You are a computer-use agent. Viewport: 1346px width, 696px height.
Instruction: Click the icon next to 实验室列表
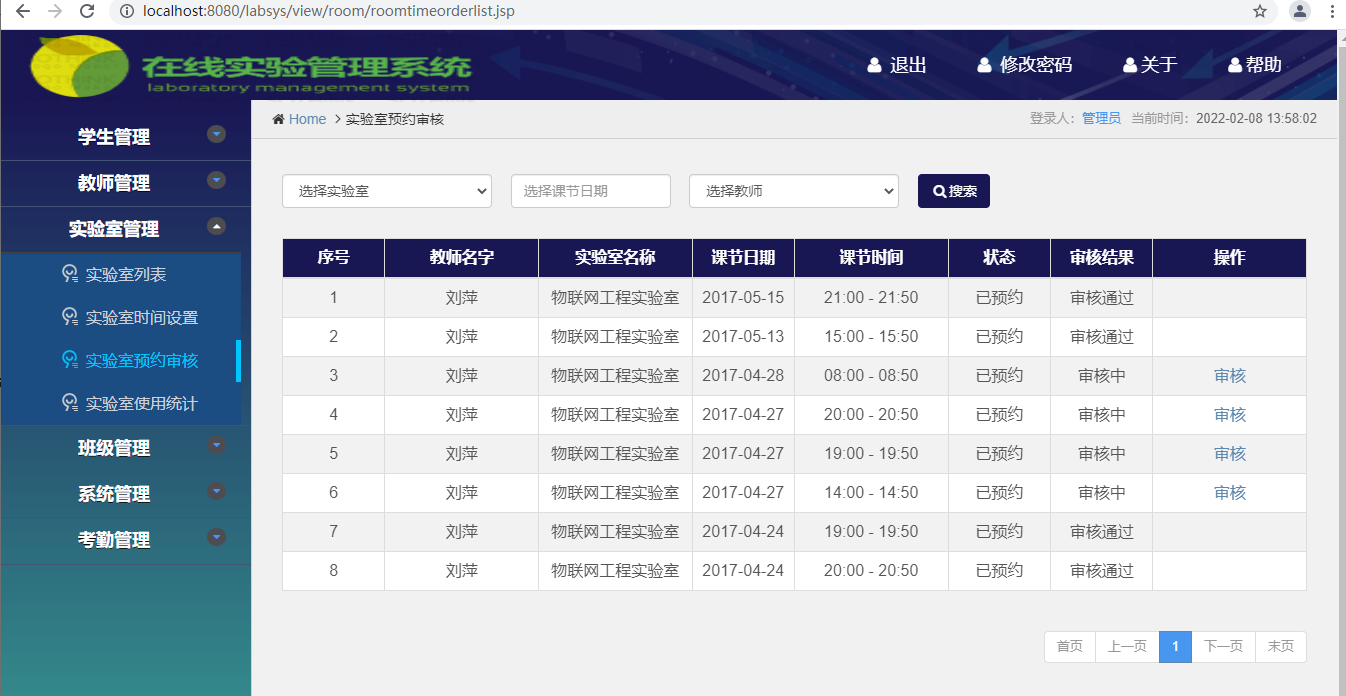click(70, 274)
